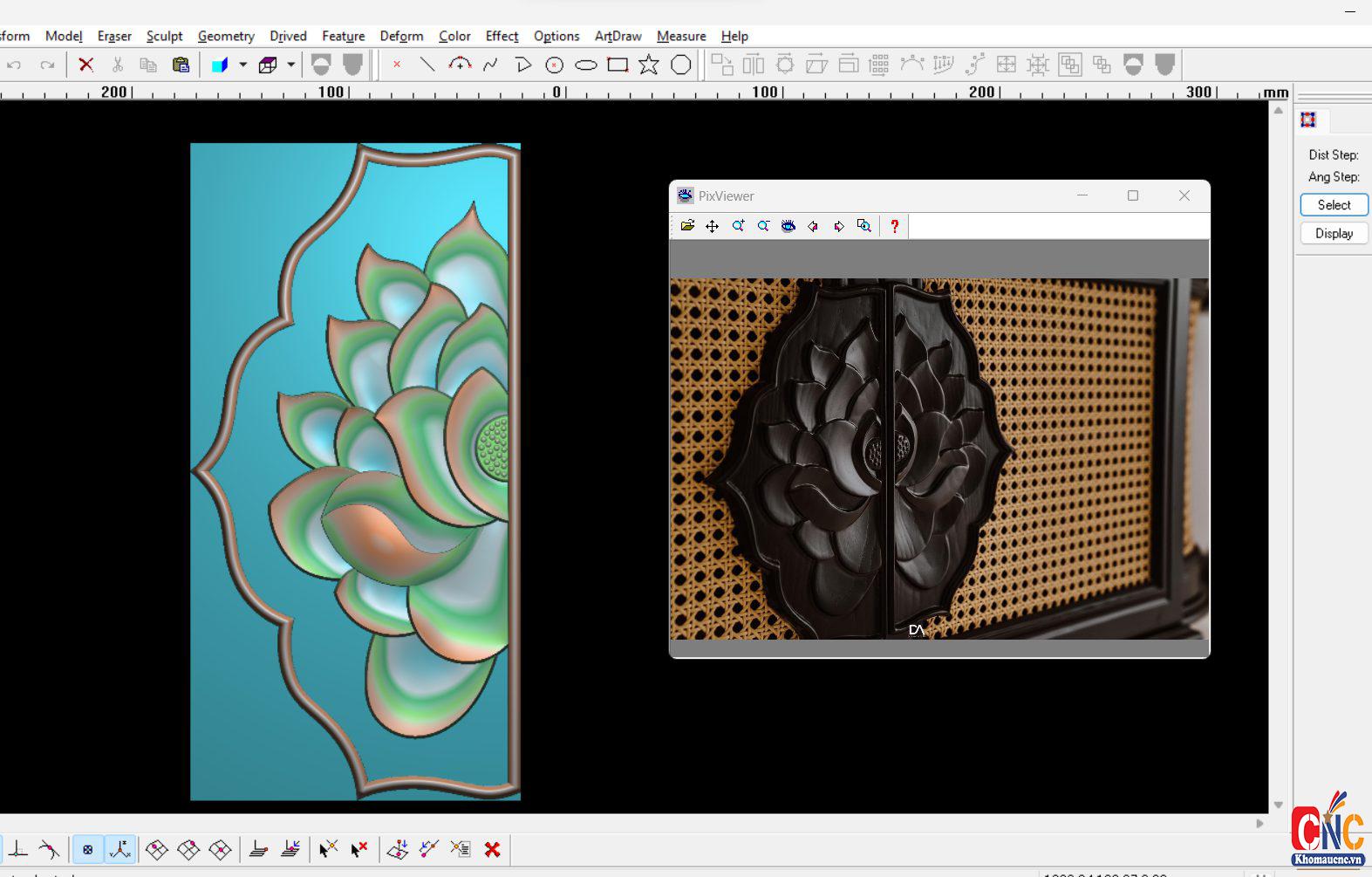Zoom in within PixViewer

click(x=738, y=226)
